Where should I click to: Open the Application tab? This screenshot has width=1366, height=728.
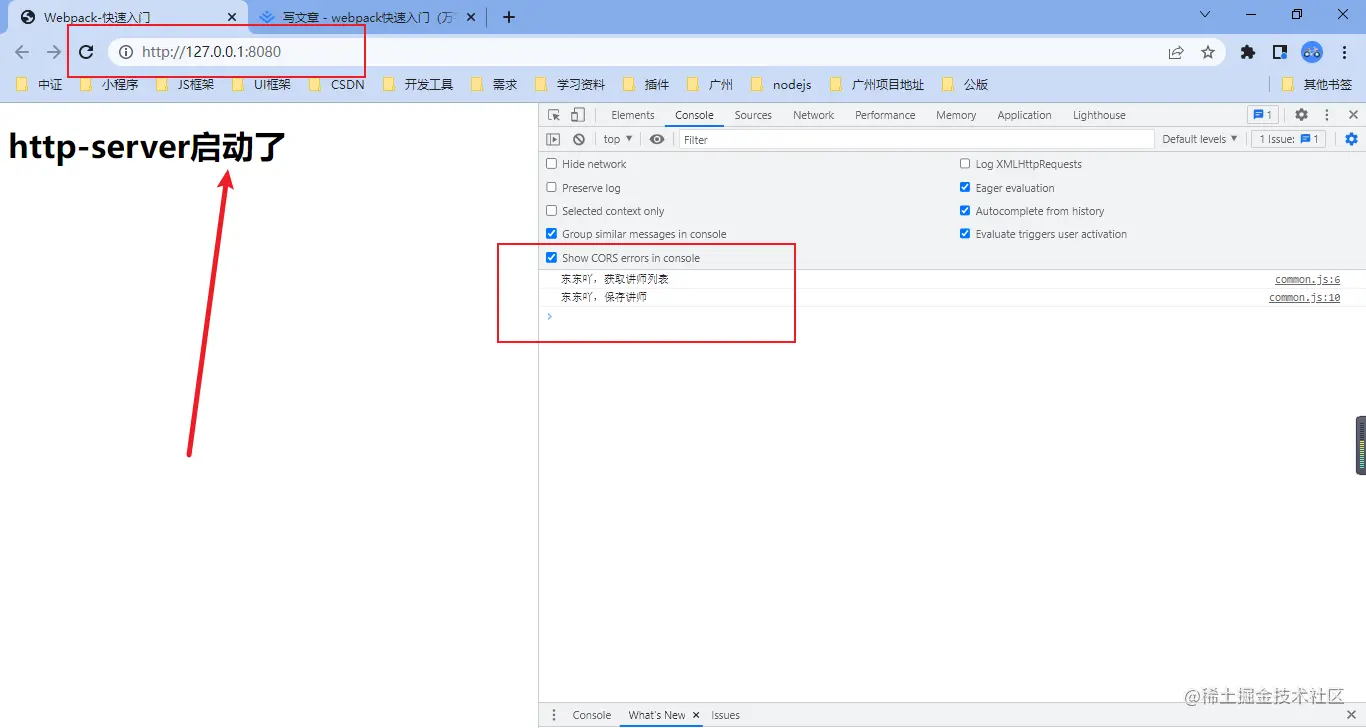tap(1024, 115)
